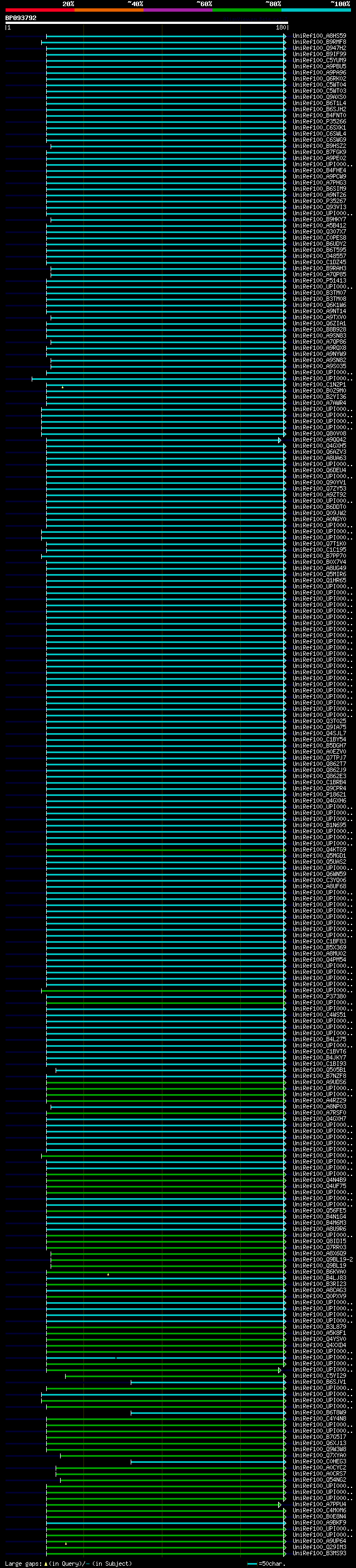Click the cyan ~100% identity legend bar
Viewport: 356px width, 1568px height.
tap(317, 10)
